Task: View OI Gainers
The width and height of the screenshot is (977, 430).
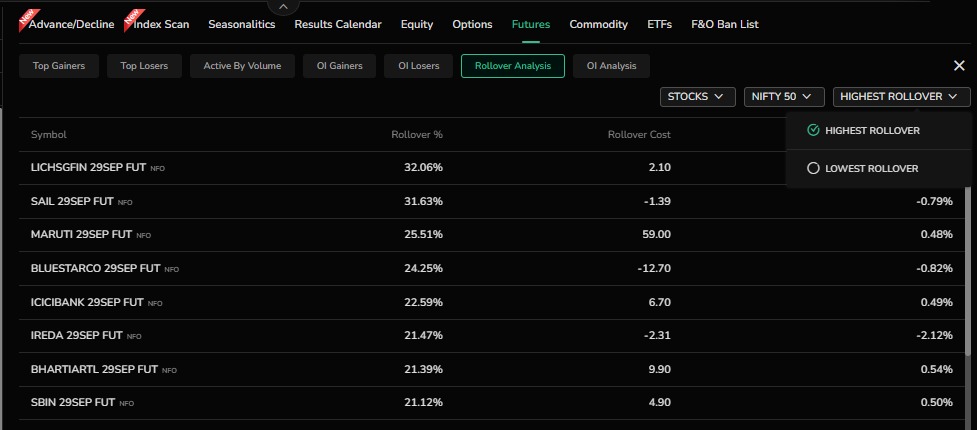Action: point(340,65)
